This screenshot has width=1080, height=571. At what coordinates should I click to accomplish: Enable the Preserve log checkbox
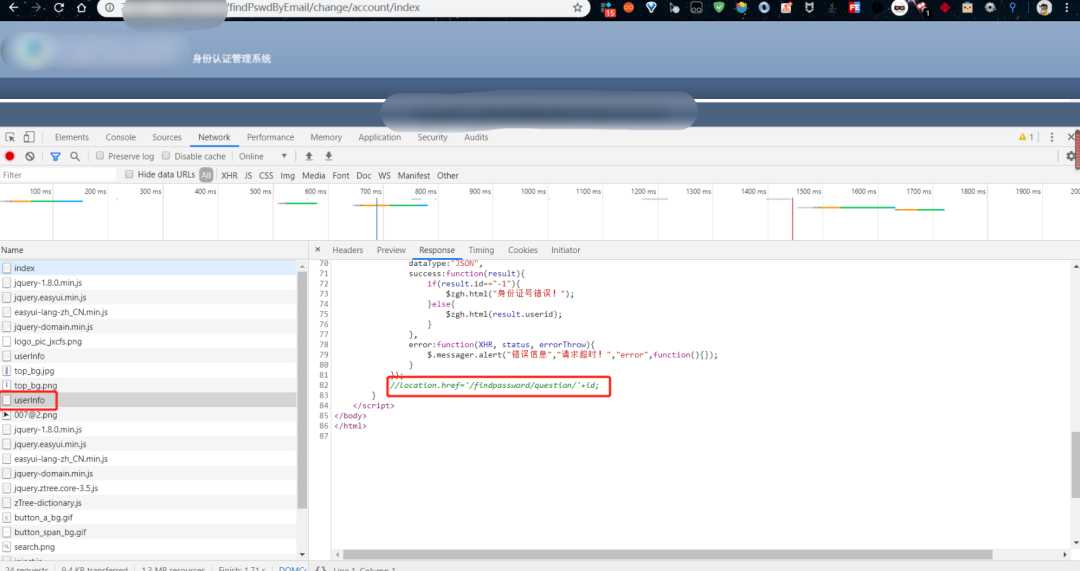click(x=100, y=156)
